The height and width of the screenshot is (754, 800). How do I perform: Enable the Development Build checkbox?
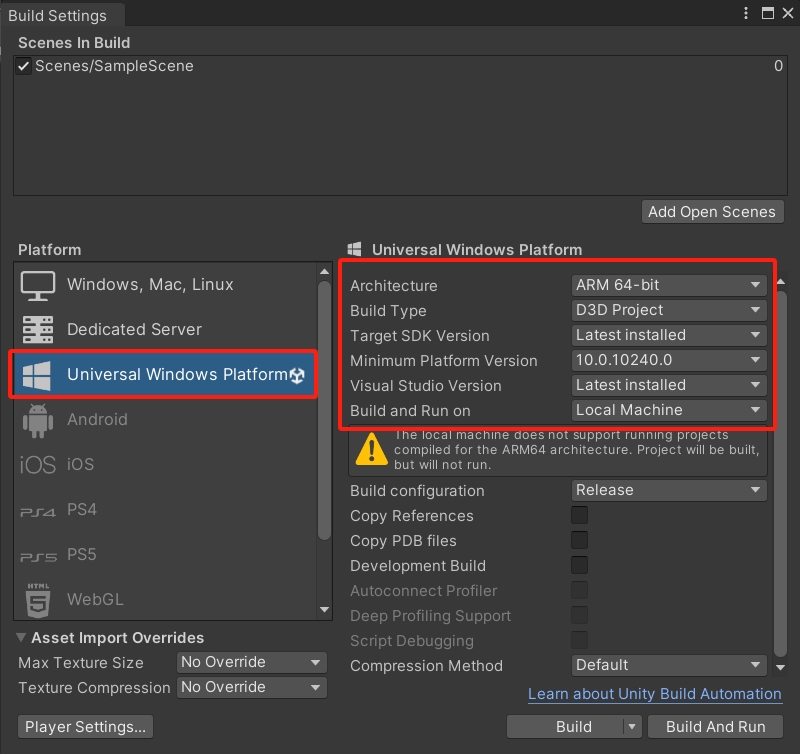pyautogui.click(x=579, y=566)
